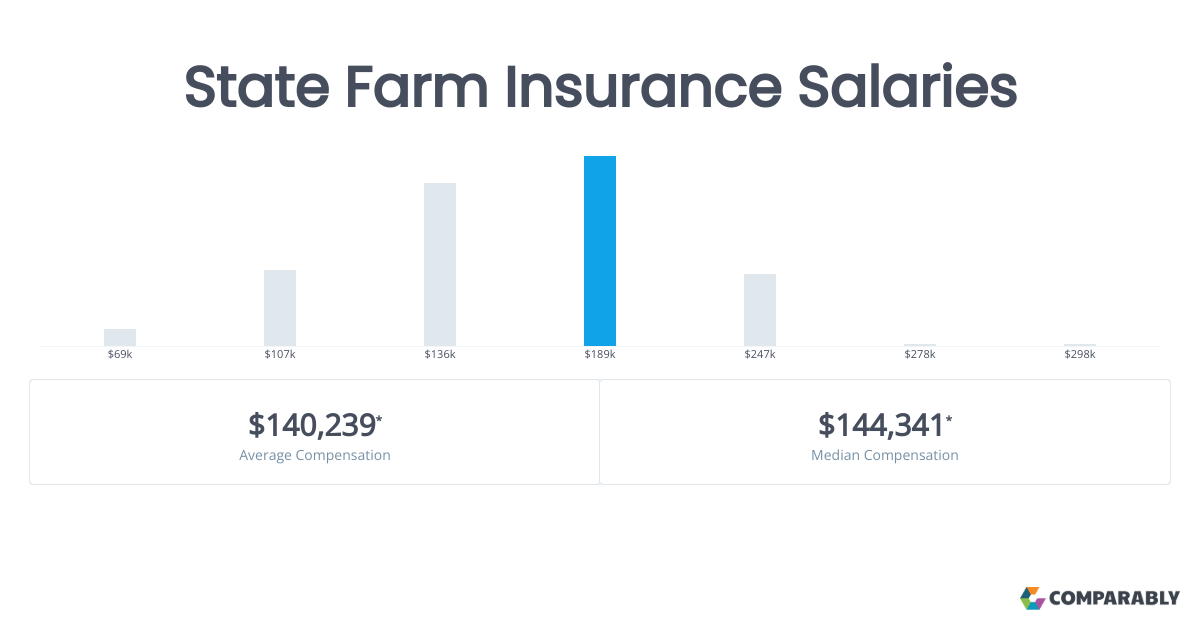Select the highlighted blue $189k bar

coord(600,251)
